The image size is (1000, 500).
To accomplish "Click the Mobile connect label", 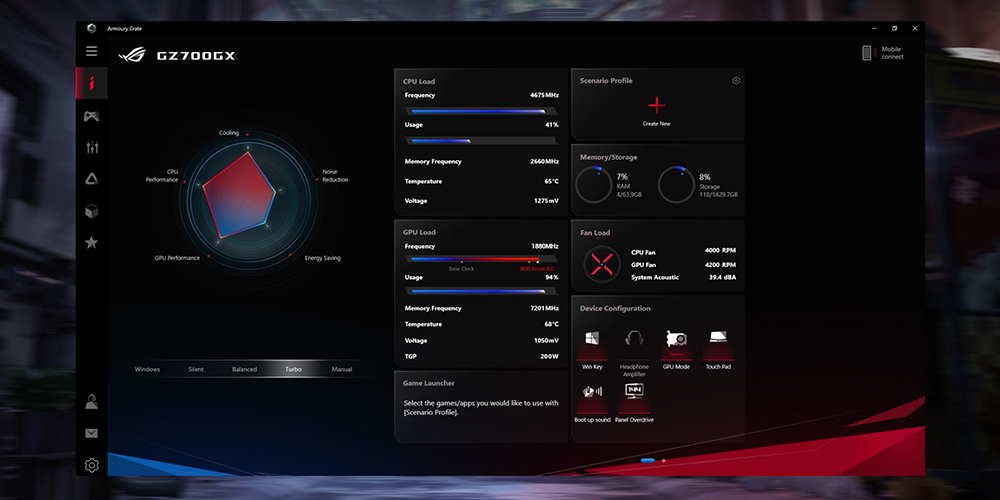I will [892, 53].
